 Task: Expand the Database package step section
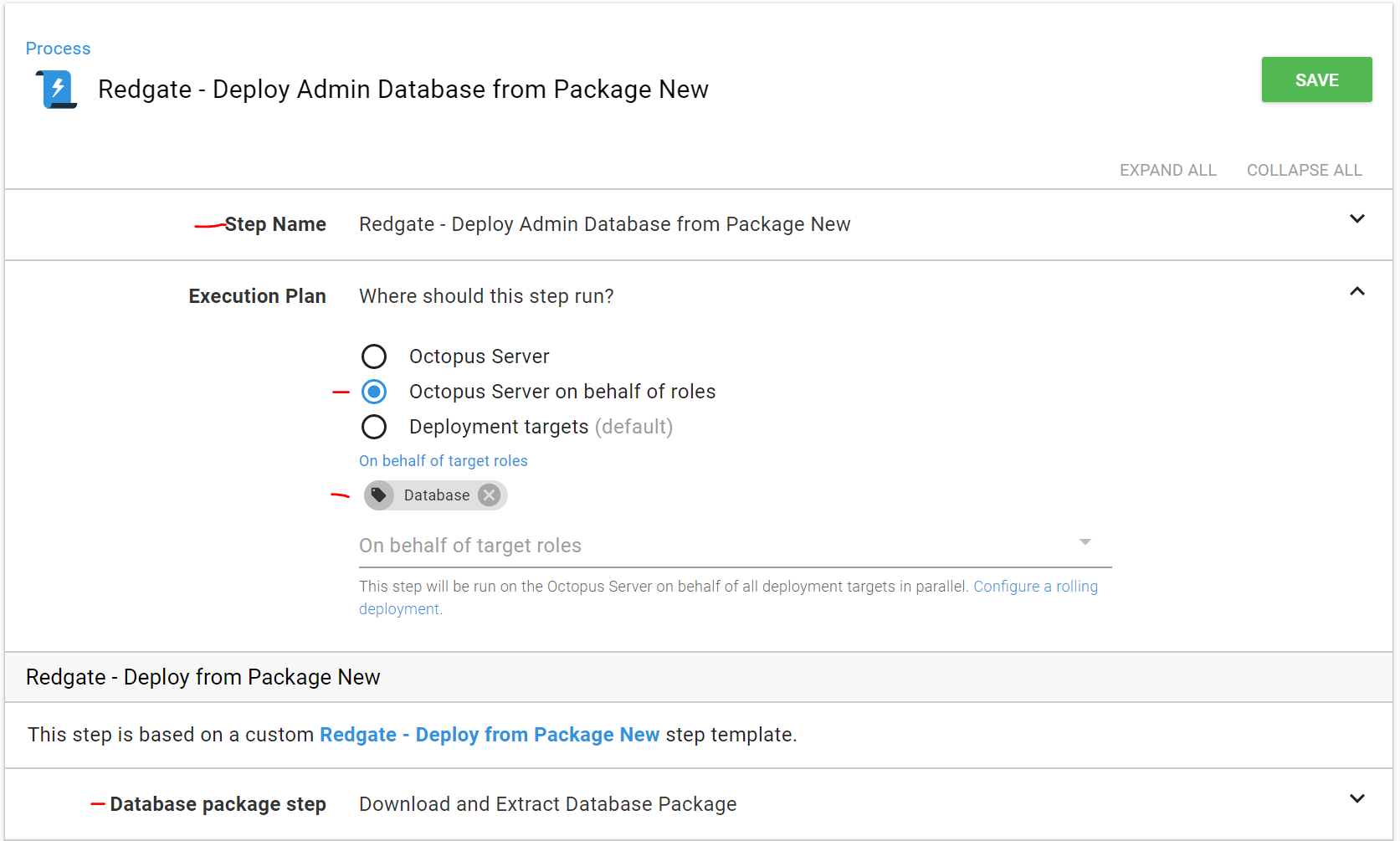tap(1356, 798)
